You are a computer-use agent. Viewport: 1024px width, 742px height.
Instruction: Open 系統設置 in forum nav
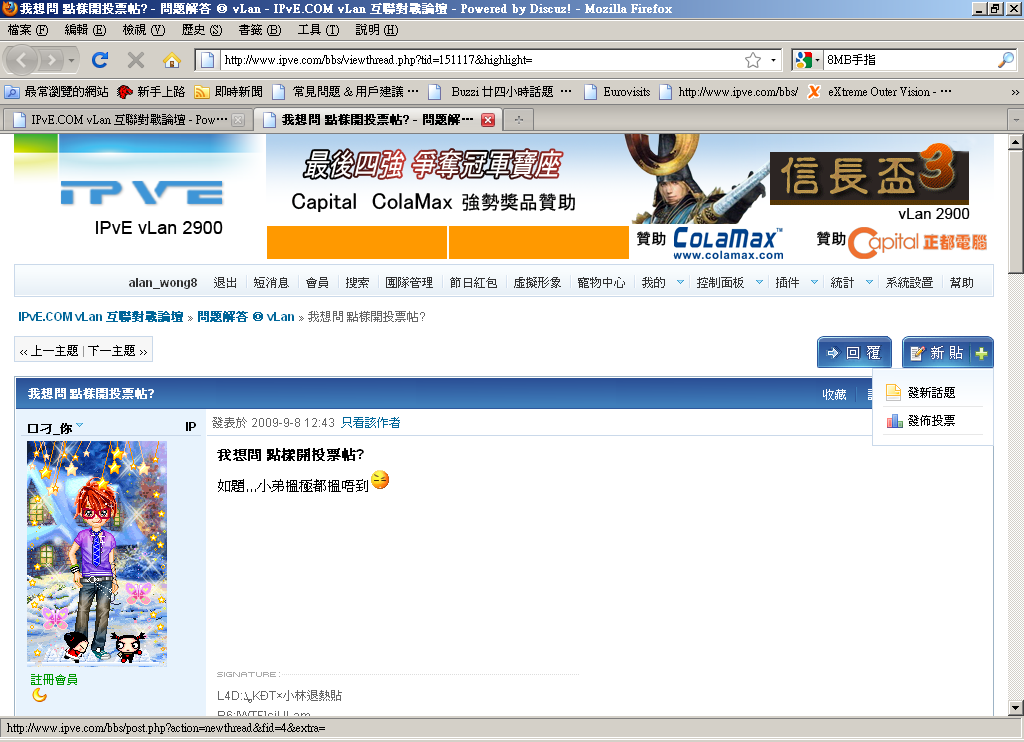tap(909, 283)
